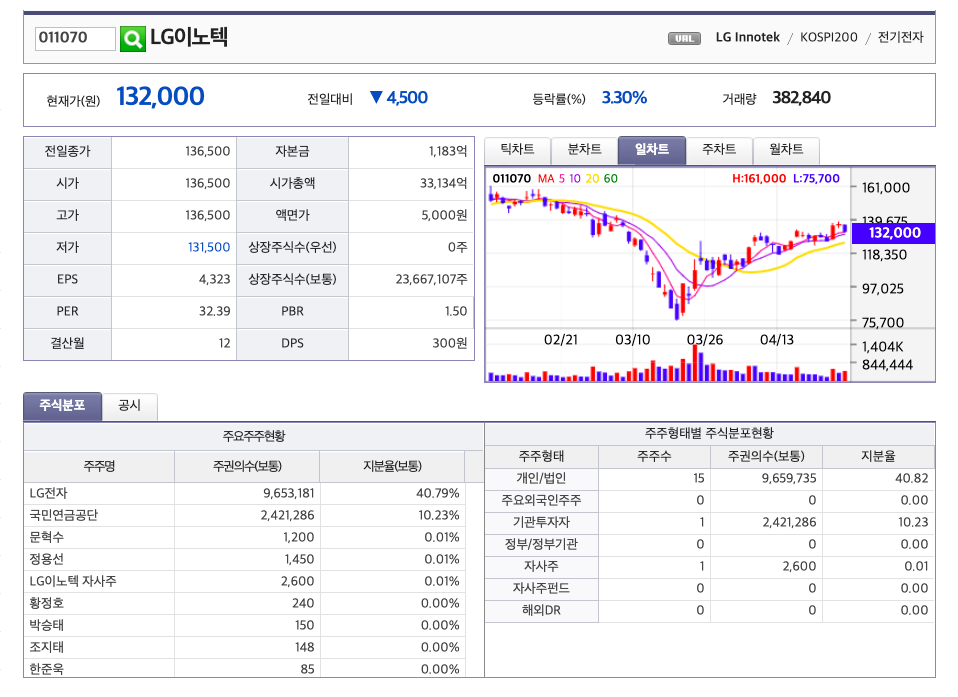The image size is (958, 697).
Task: Click the 황정호 shareholder row
Action: (244, 604)
